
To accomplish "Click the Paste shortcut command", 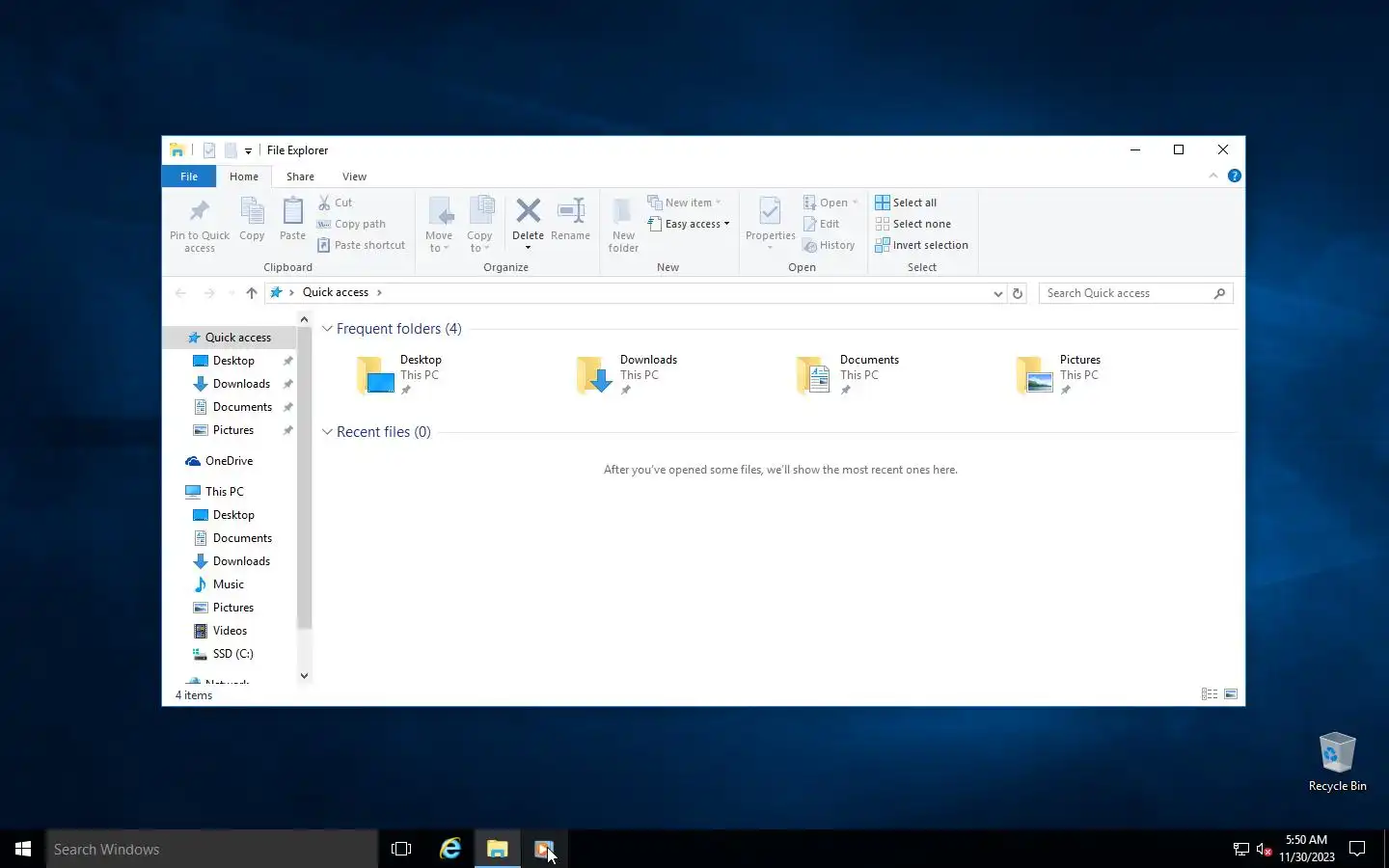I will point(362,245).
